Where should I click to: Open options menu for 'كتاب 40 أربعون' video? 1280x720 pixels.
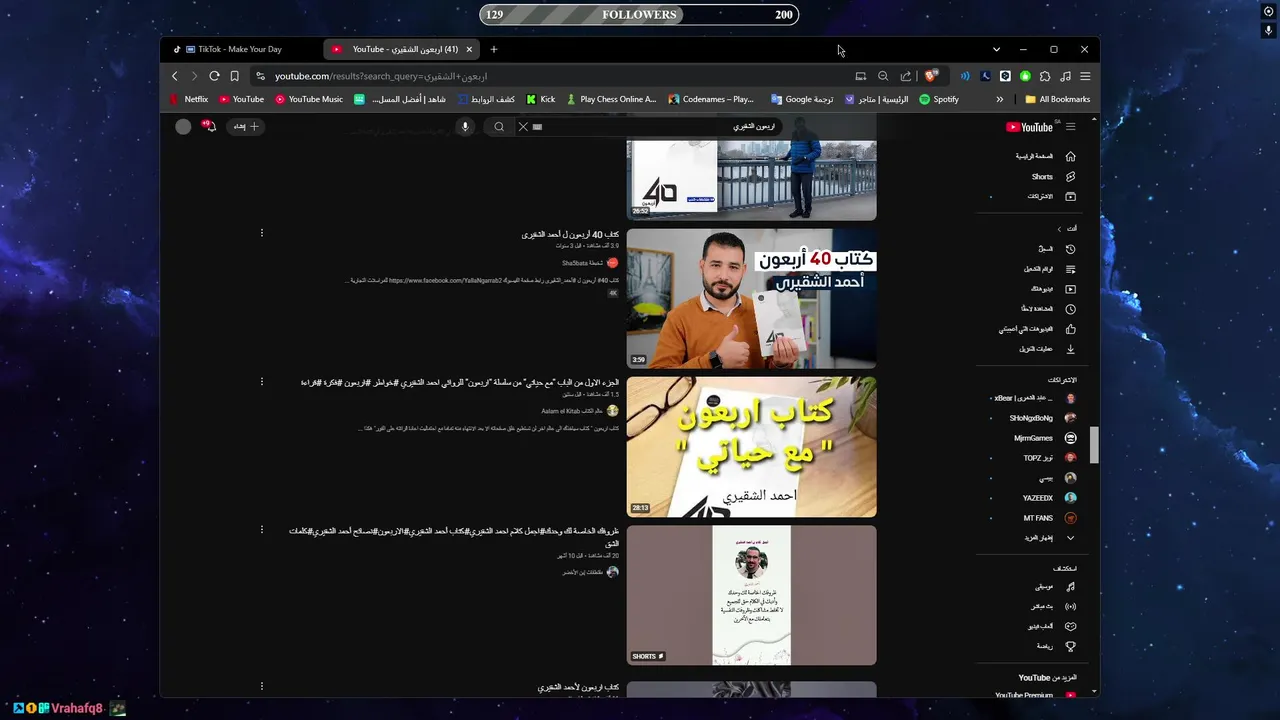point(262,233)
